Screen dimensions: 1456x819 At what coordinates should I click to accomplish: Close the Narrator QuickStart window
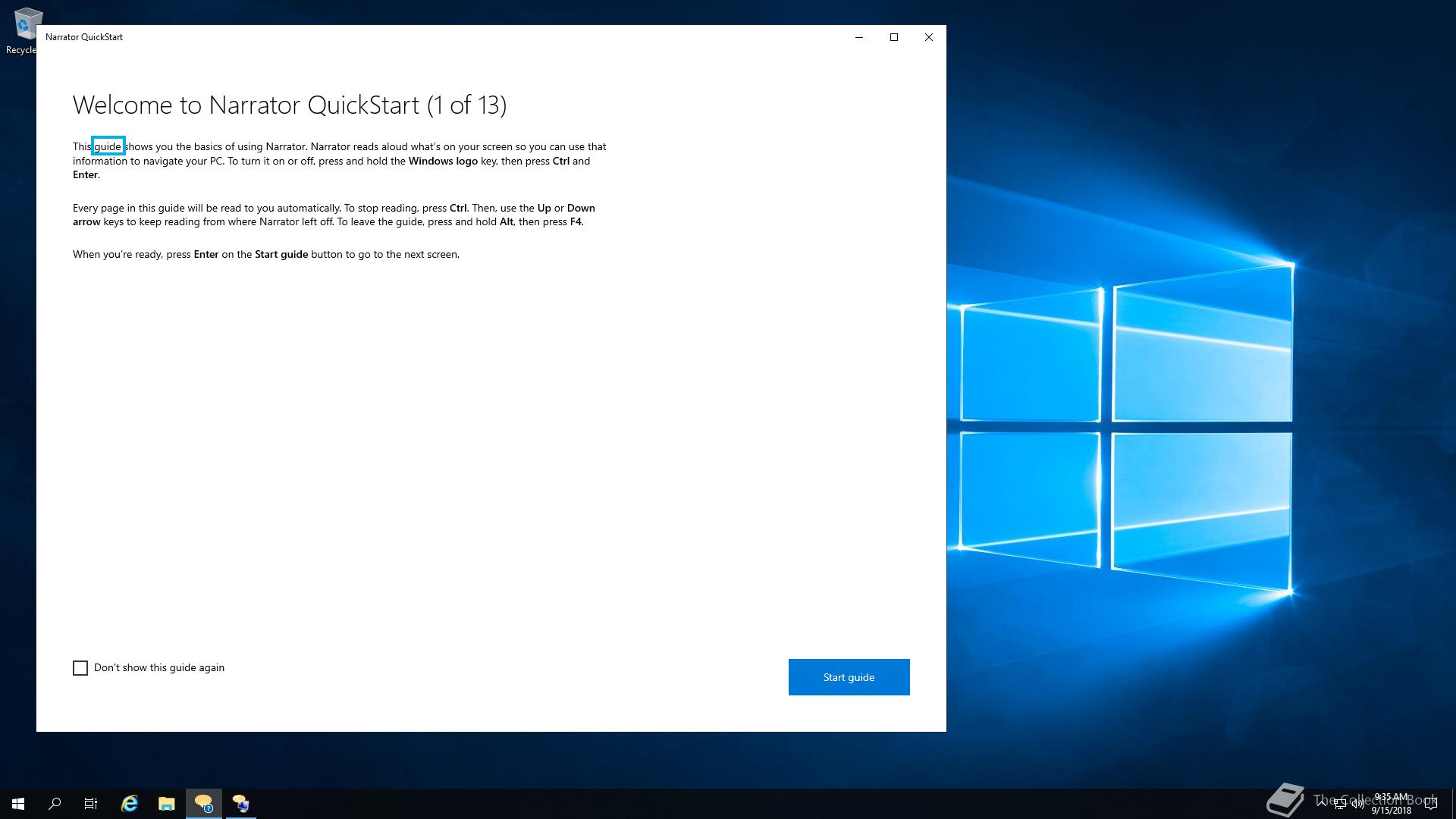click(x=929, y=37)
